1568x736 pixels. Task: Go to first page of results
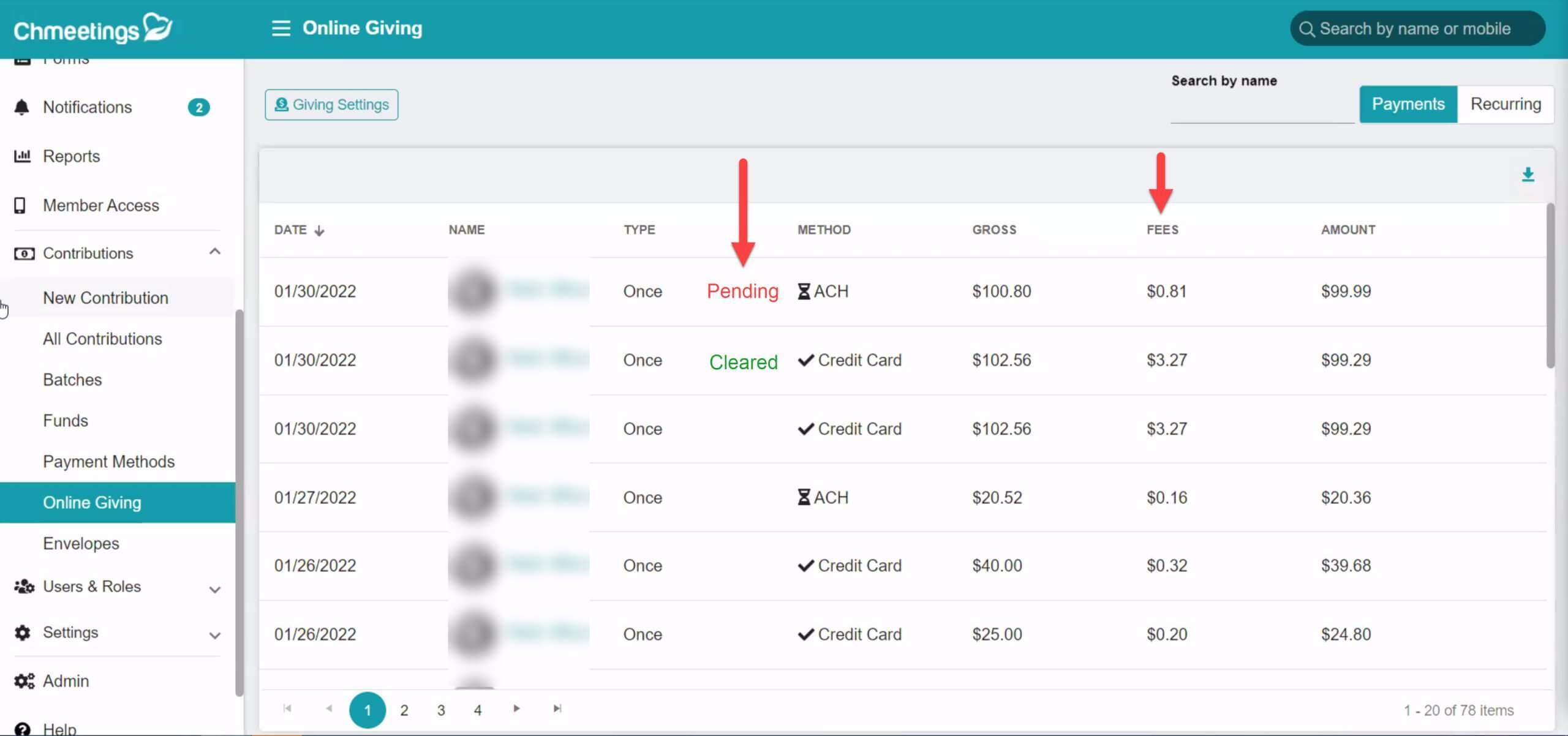tap(287, 708)
